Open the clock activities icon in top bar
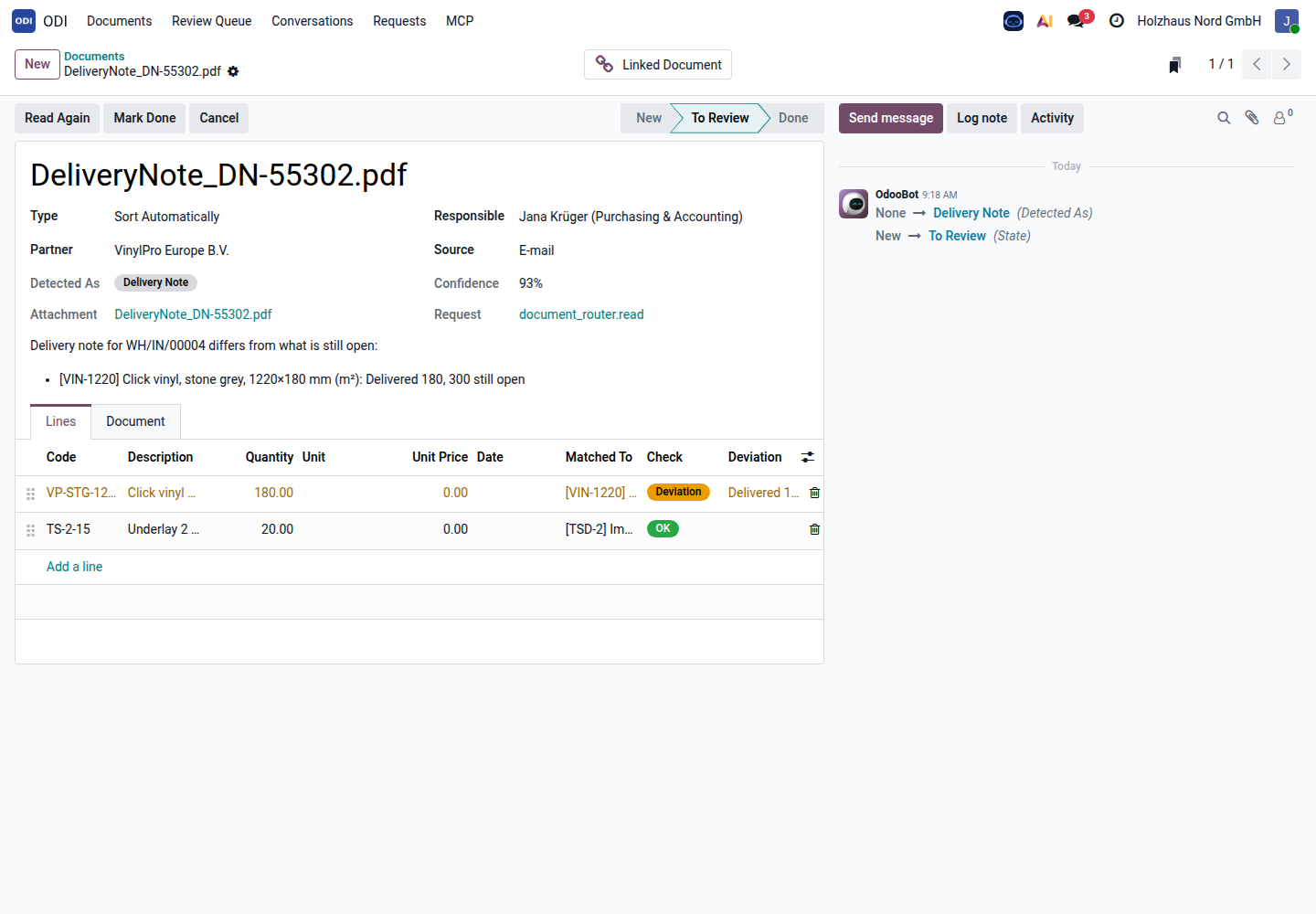The width and height of the screenshot is (1316, 914). coord(1117,20)
